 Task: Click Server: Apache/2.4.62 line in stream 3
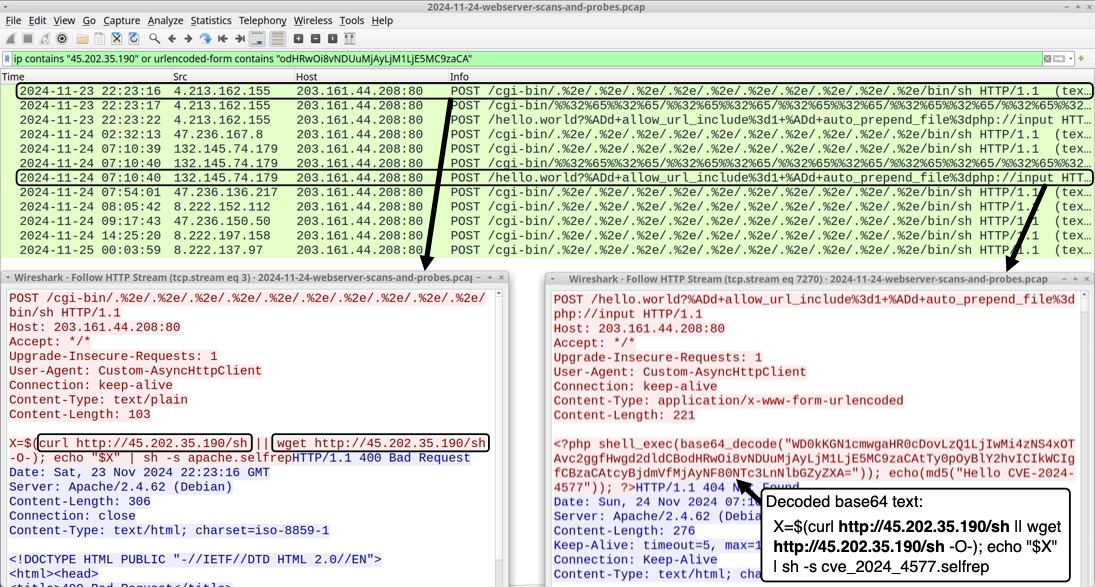tap(120, 486)
